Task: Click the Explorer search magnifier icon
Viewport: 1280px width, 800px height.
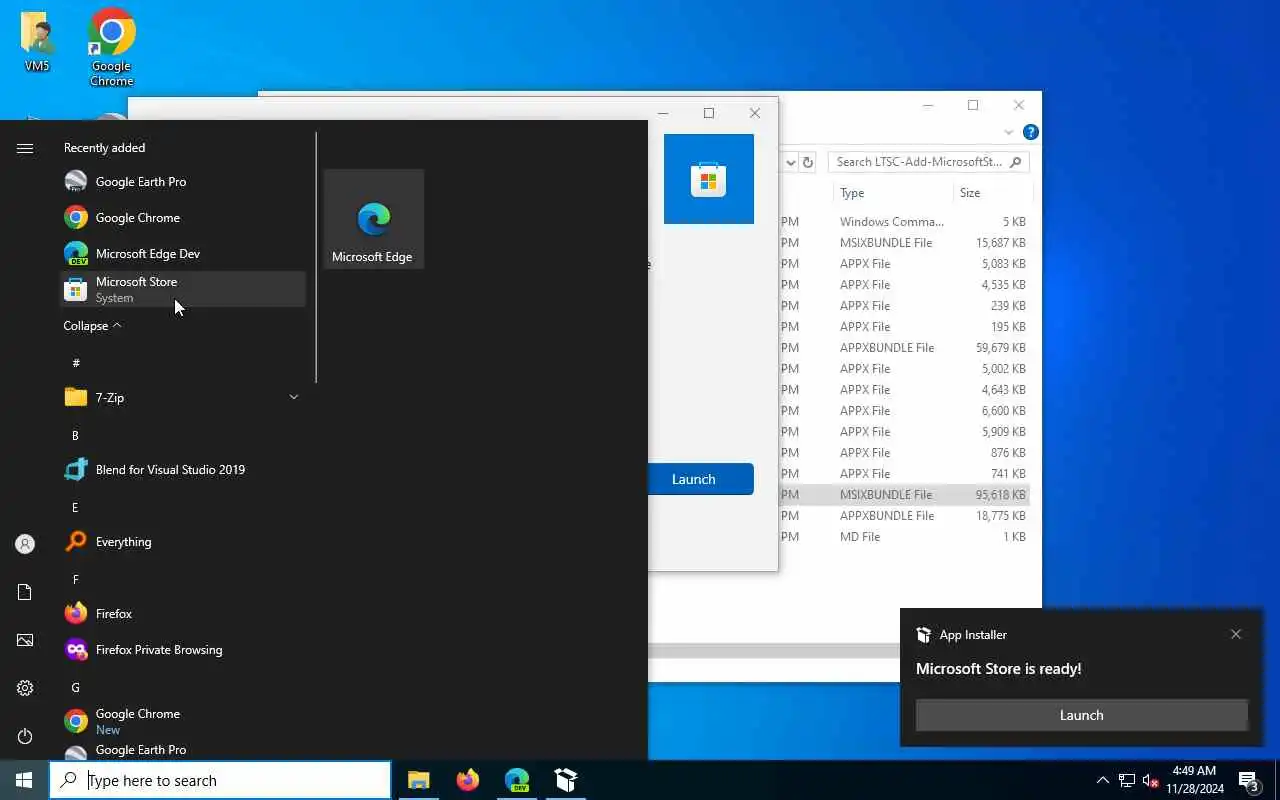Action: (x=1016, y=162)
